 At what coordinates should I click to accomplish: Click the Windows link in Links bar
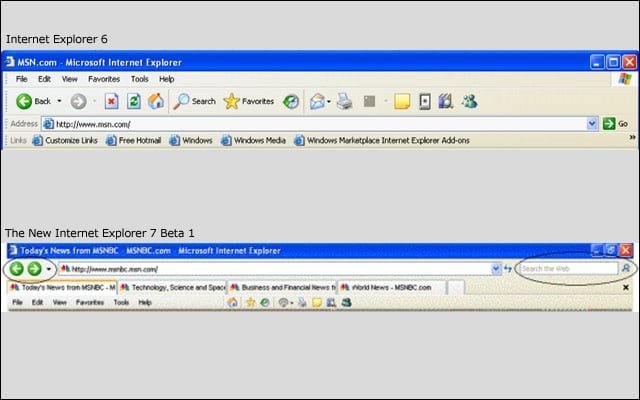[x=191, y=140]
